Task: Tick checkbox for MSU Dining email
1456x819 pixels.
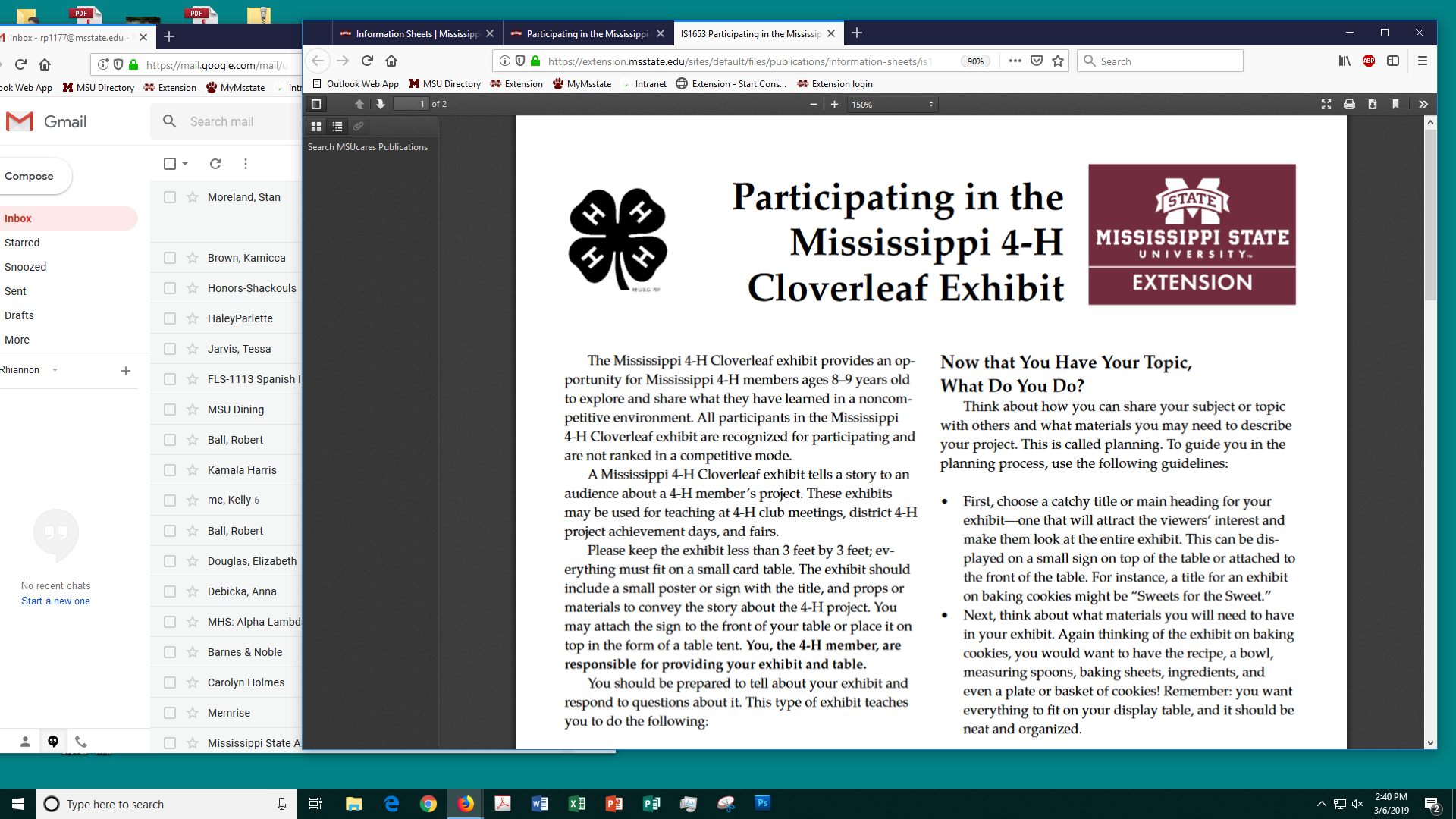Action: pyautogui.click(x=170, y=409)
